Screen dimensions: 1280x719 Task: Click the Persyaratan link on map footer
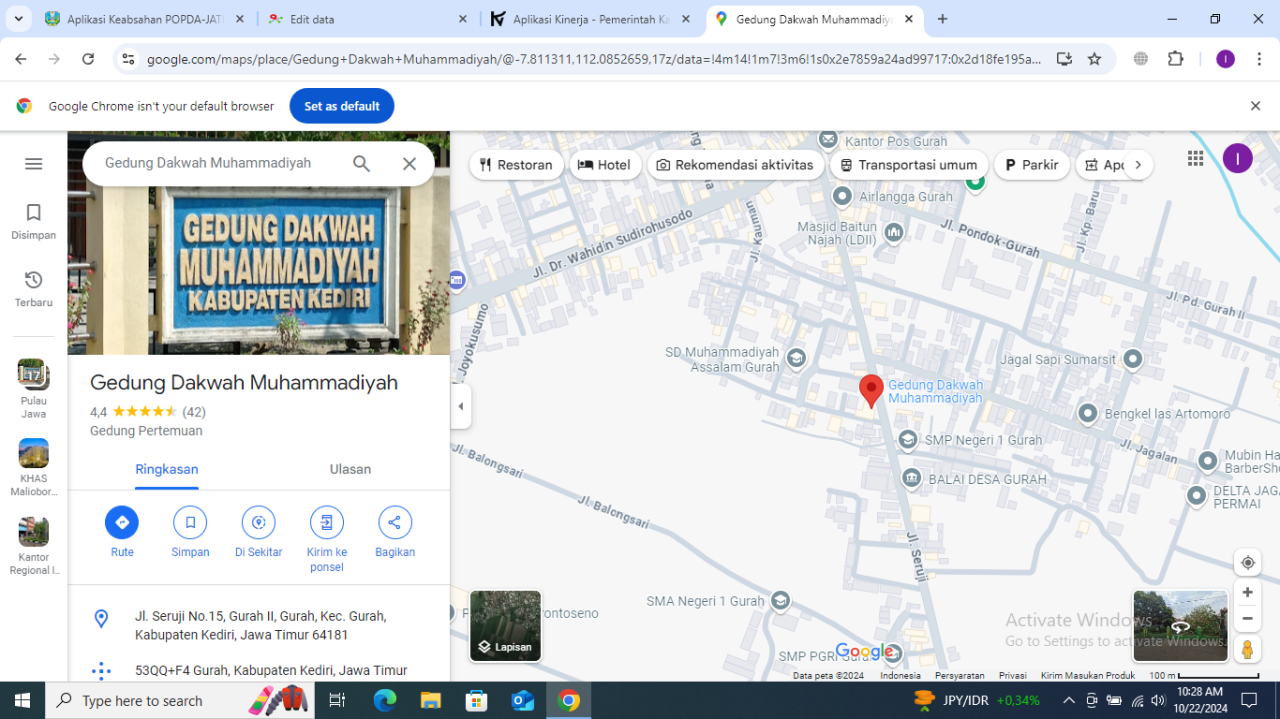(x=960, y=676)
